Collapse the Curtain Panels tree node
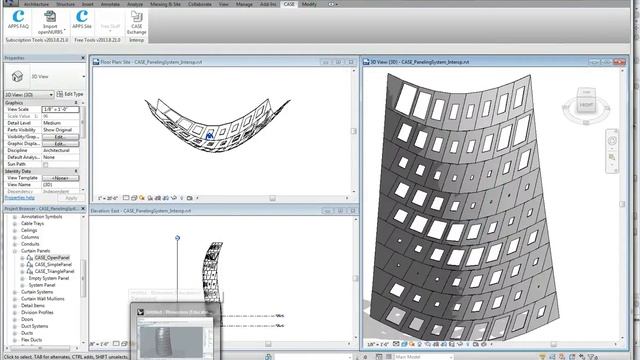This screenshot has height=360, width=640. [15, 251]
